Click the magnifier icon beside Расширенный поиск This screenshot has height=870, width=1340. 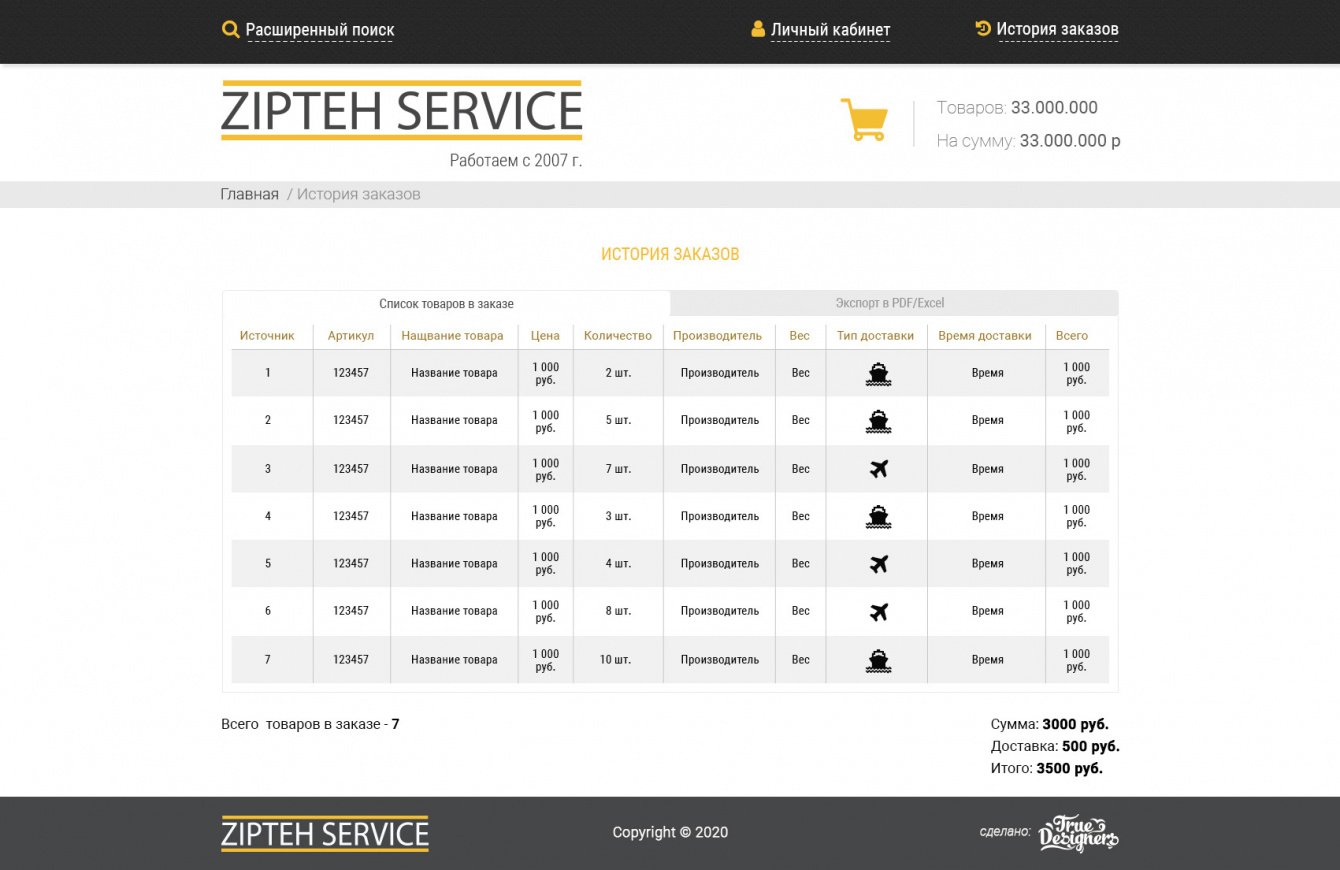point(230,30)
